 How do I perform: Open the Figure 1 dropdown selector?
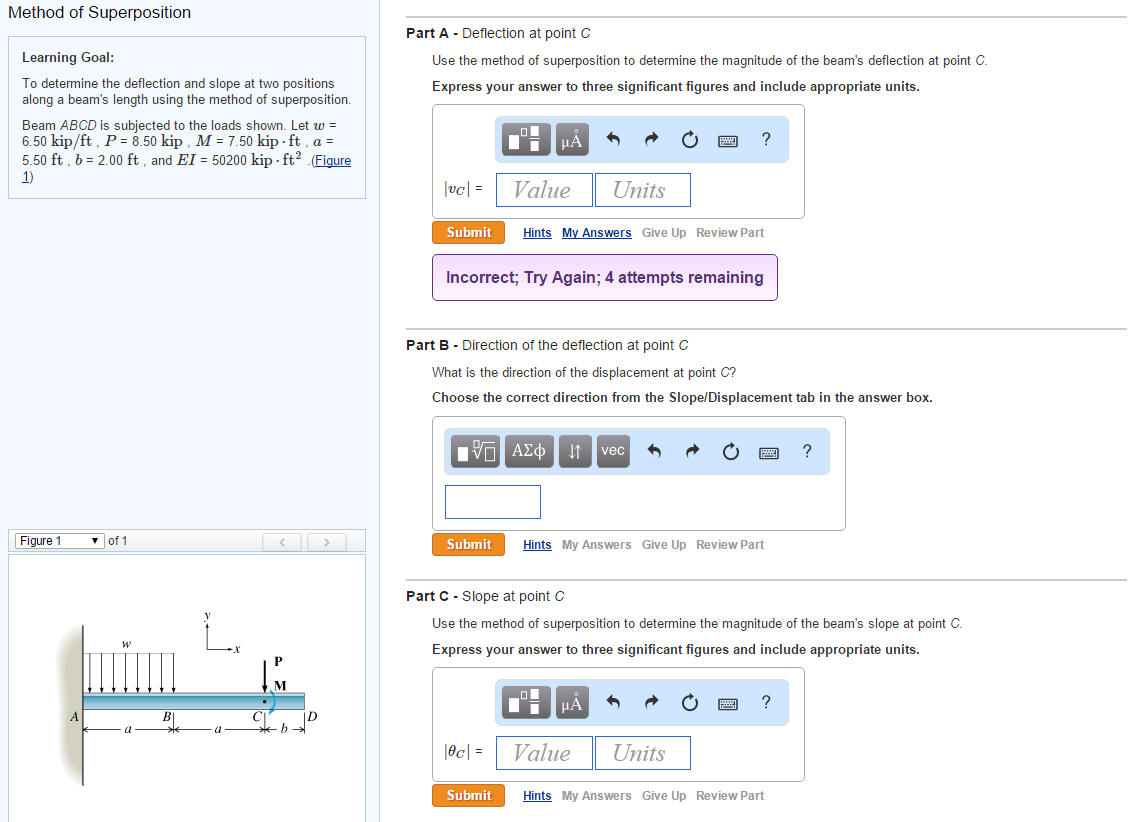pyautogui.click(x=58, y=541)
